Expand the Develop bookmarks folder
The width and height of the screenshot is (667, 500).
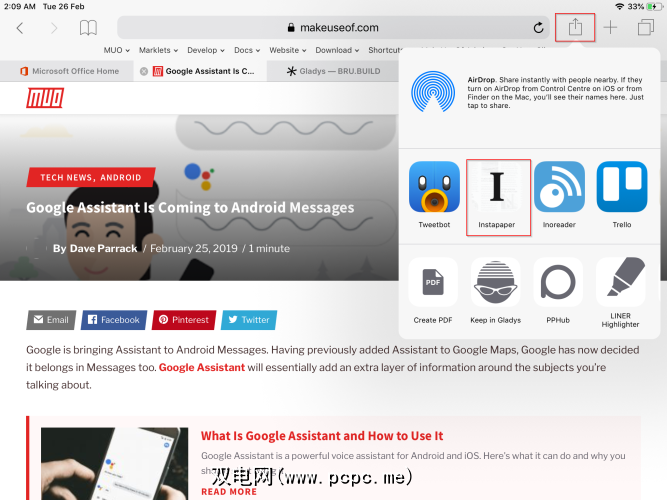tap(206, 50)
